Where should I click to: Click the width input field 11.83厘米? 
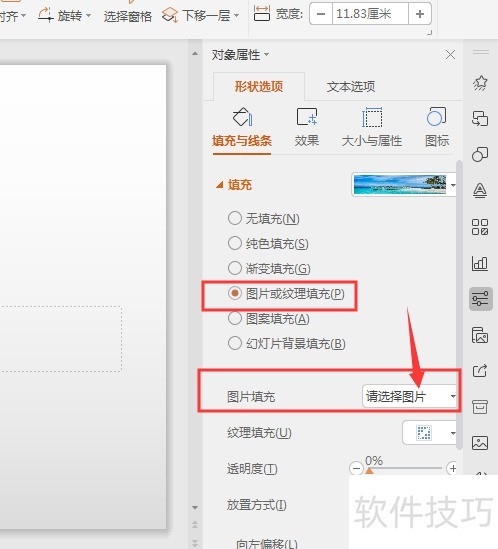pos(370,14)
